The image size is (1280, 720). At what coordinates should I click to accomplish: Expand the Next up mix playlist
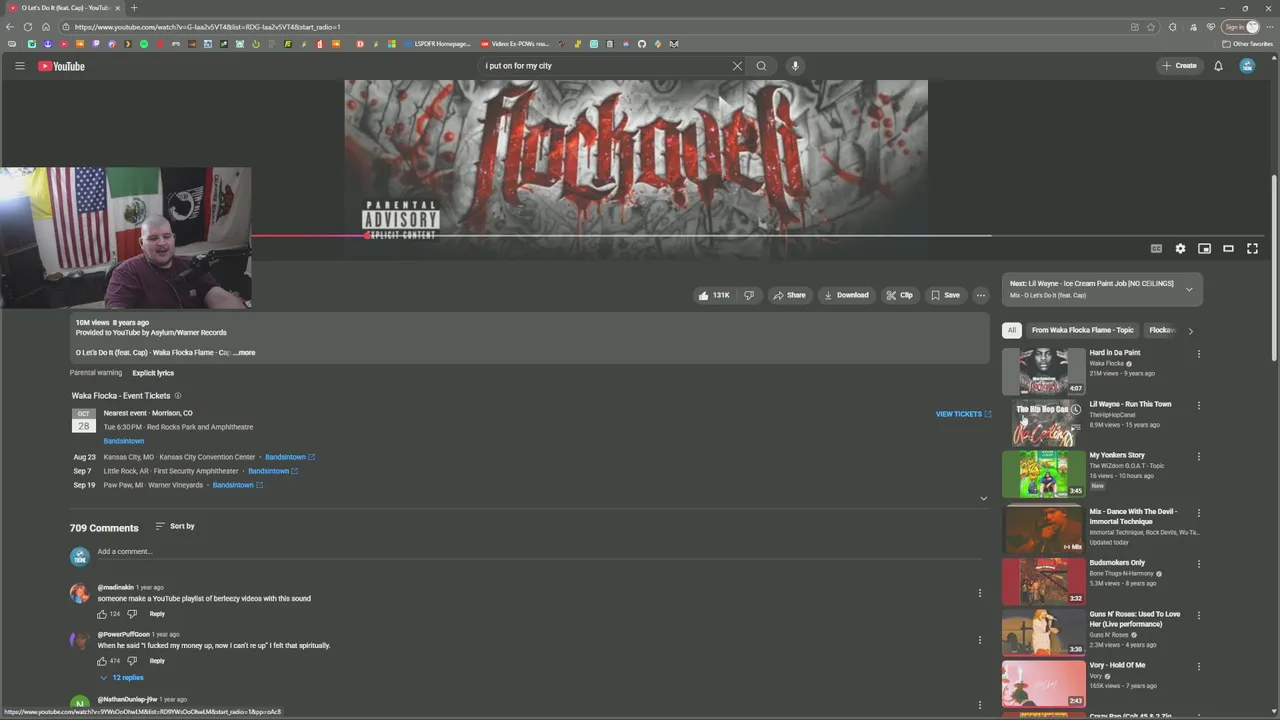pos(1189,290)
